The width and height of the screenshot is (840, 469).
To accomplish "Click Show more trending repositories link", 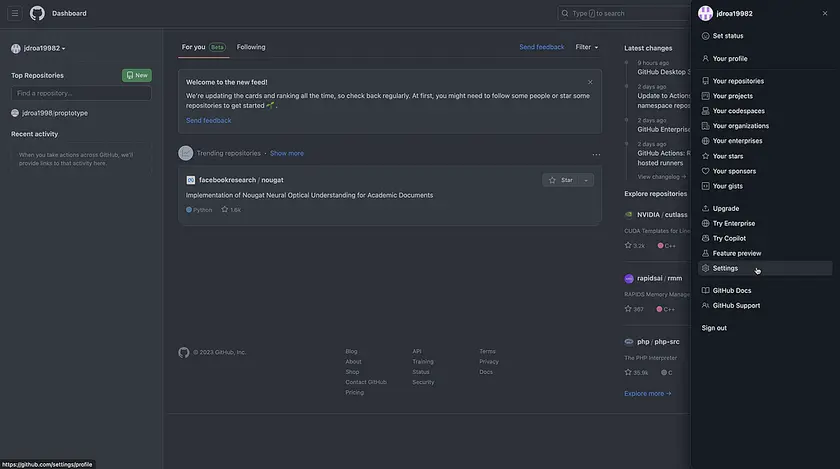I will click(287, 153).
